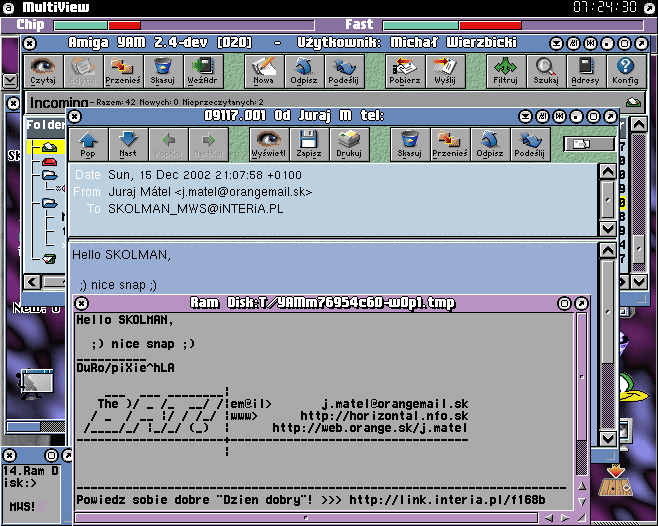Click Ram Disk window scroll up arrow
This screenshot has height=526, width=658.
582,486
